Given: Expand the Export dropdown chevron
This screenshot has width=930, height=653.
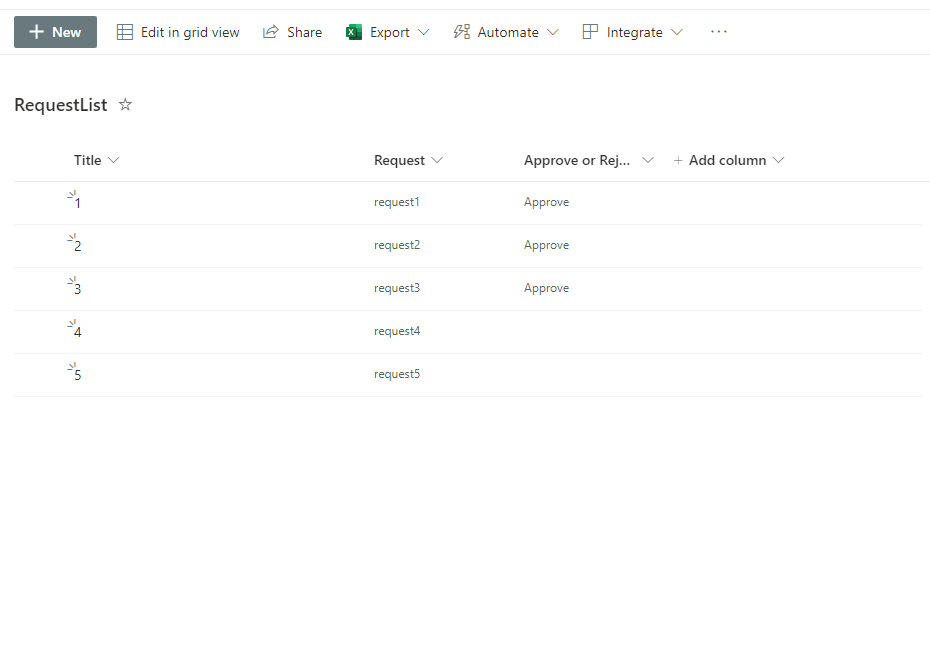Looking at the screenshot, I should (423, 32).
